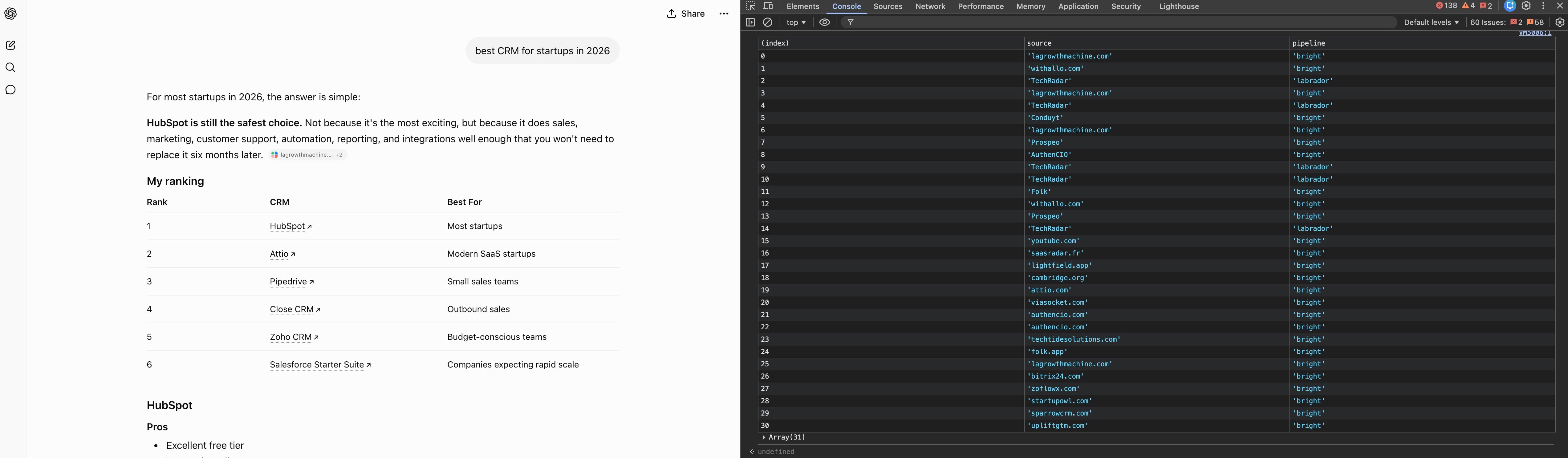Create a live expression with eye icon
The width and height of the screenshot is (1568, 458).
825,22
